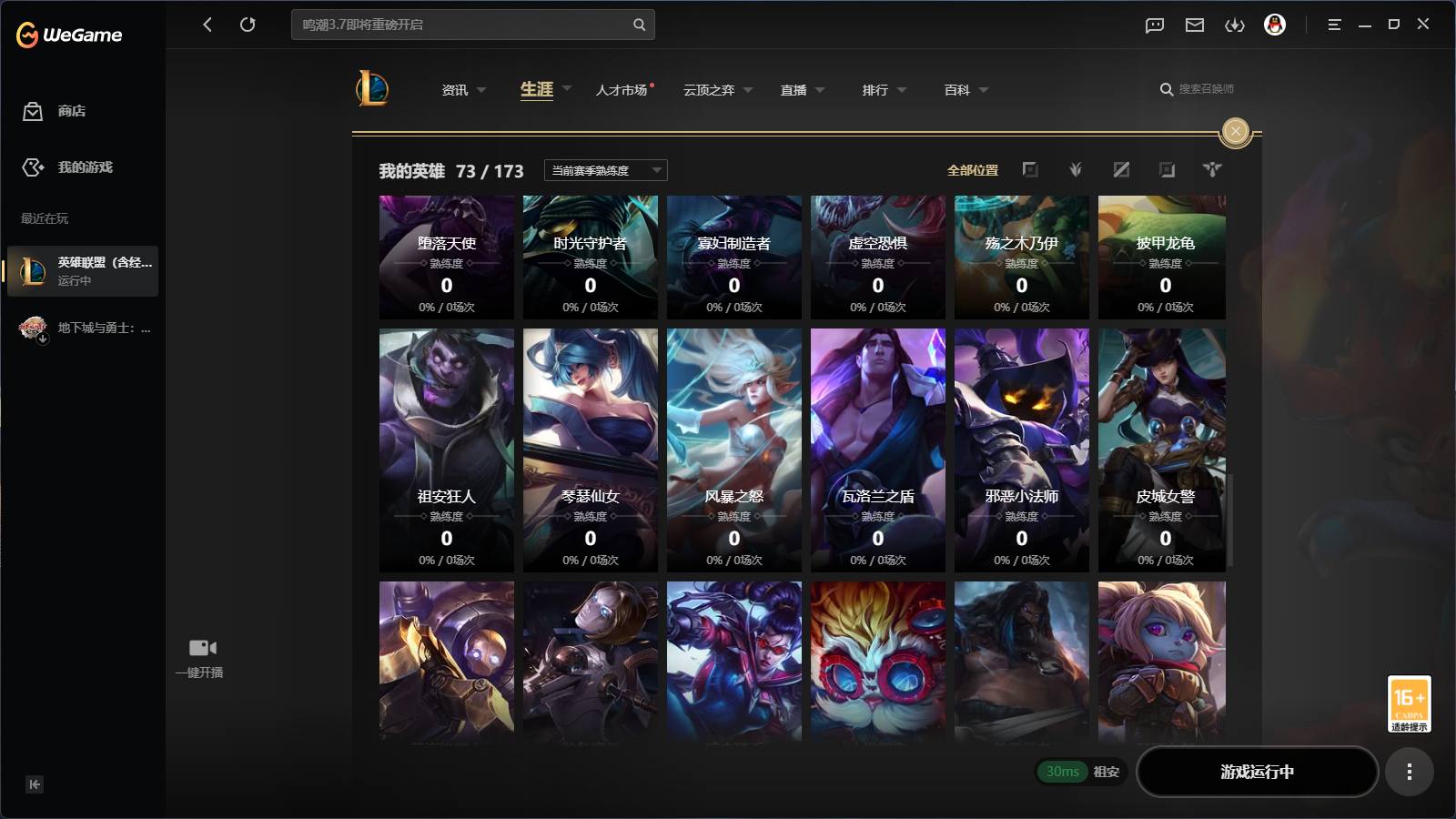The height and width of the screenshot is (819, 1456).
Task: Close the hero panel with gold X
Action: [1236, 132]
